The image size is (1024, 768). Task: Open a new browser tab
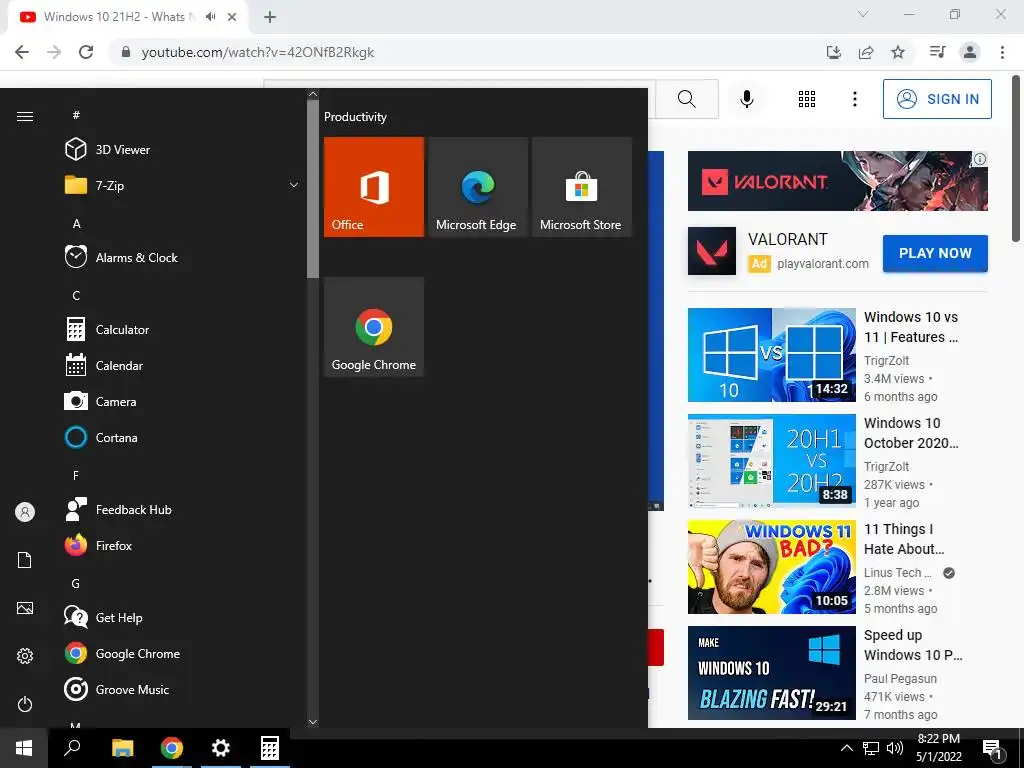(x=270, y=17)
